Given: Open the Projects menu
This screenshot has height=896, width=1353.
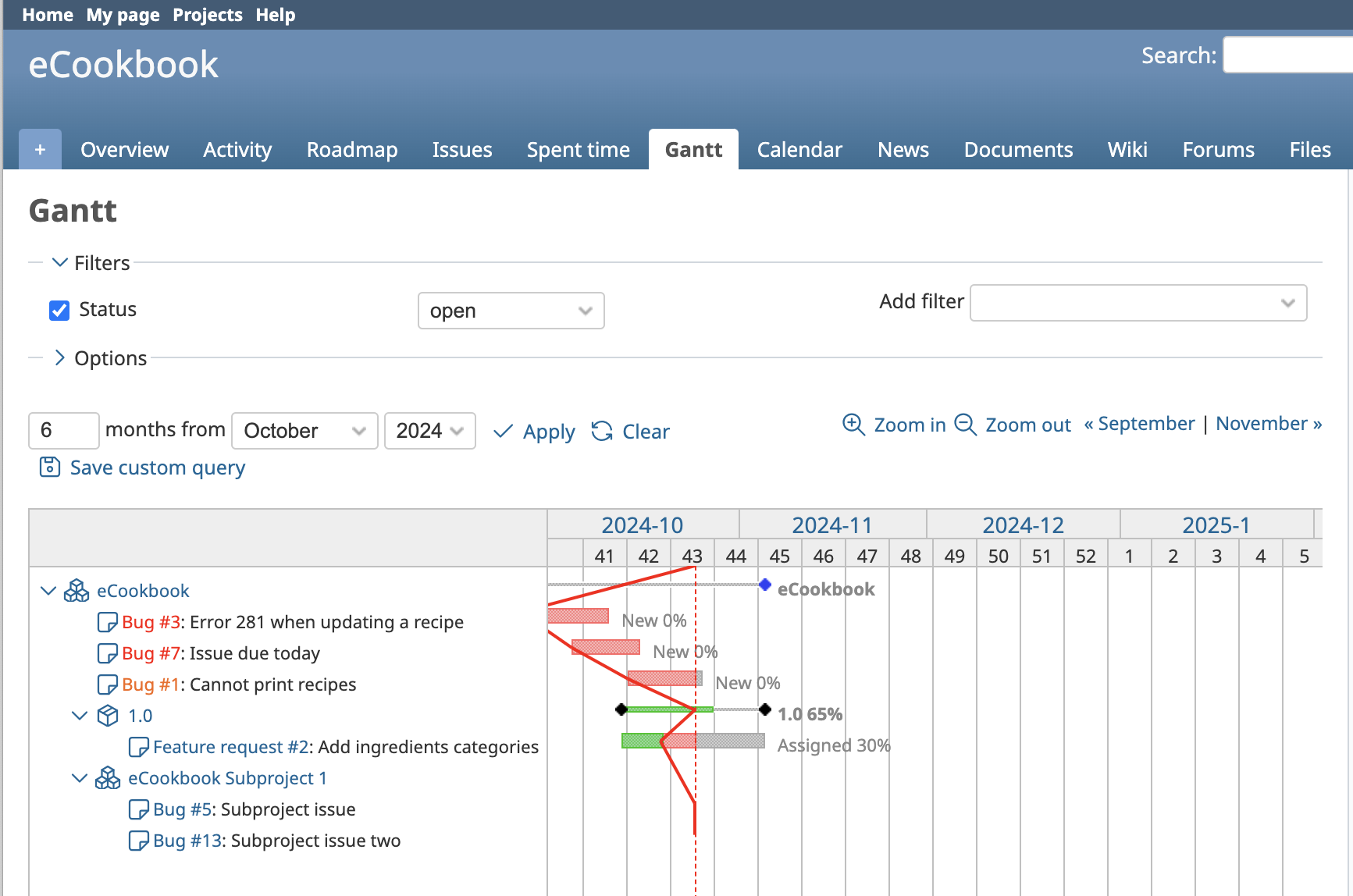Looking at the screenshot, I should [x=207, y=14].
